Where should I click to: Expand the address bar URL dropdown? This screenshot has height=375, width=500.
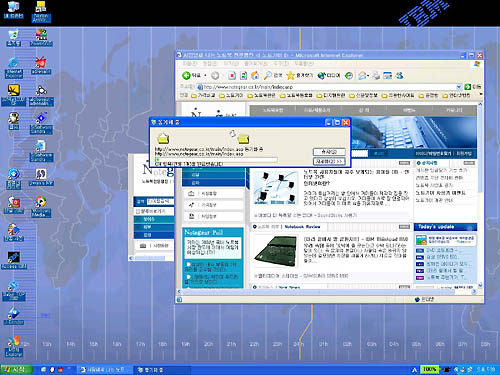[459, 87]
